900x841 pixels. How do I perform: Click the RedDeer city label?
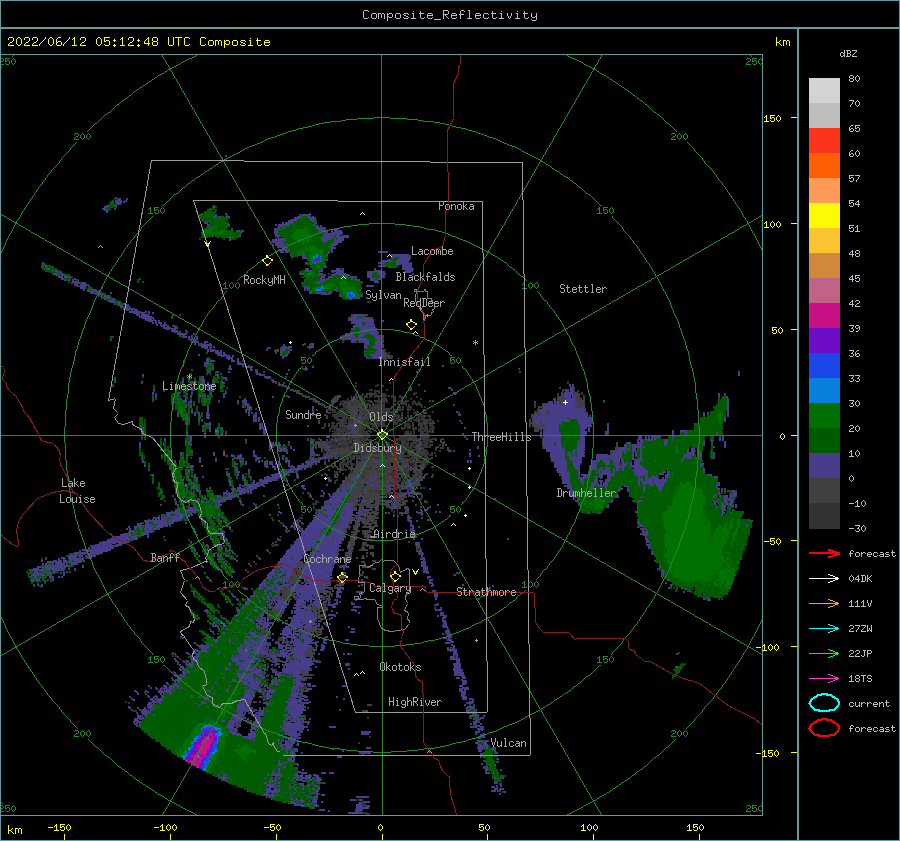tap(424, 303)
